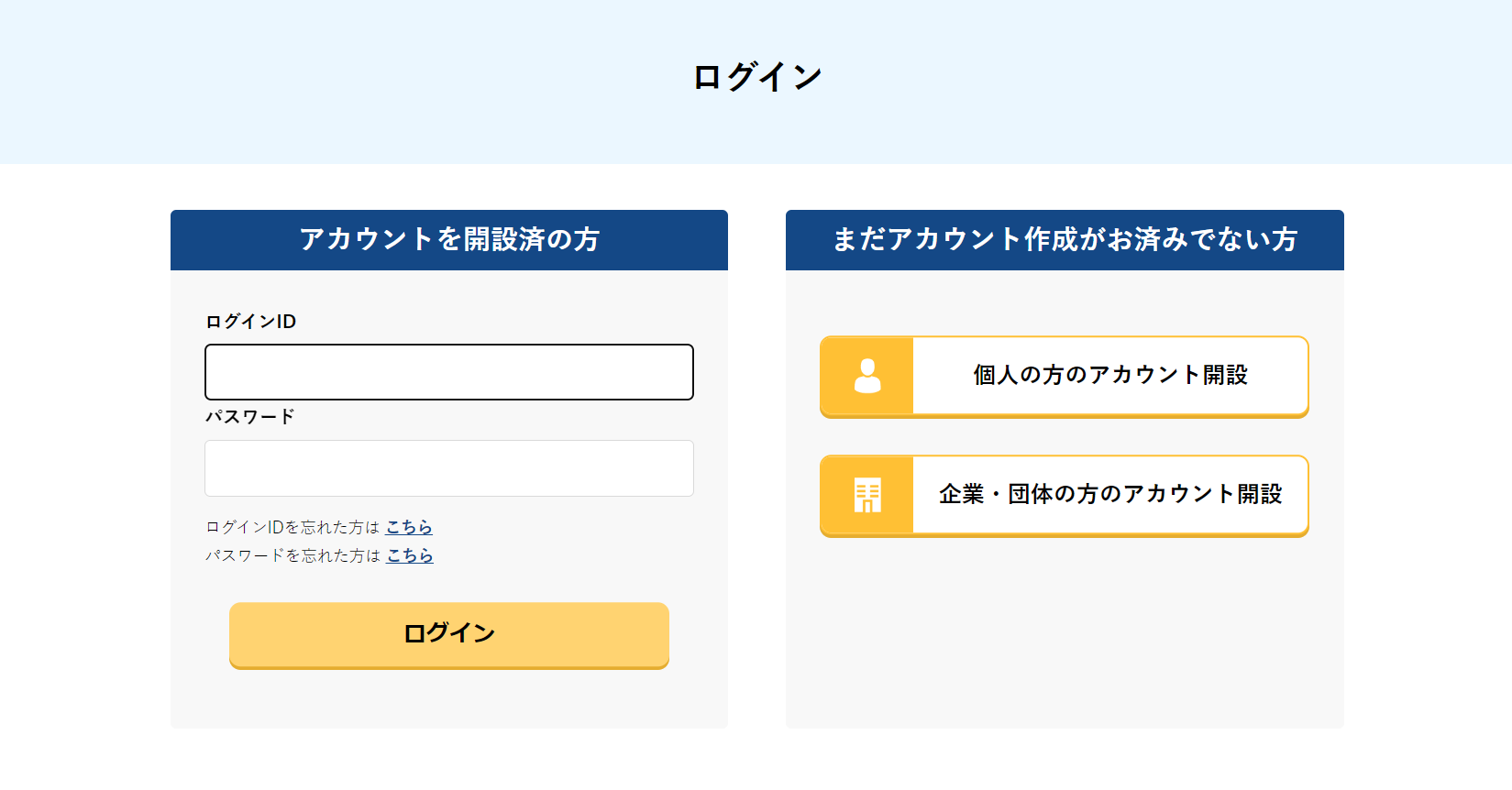This screenshot has height=790, width=1512.
Task: Click the ログインID field label
Action: tap(250, 322)
